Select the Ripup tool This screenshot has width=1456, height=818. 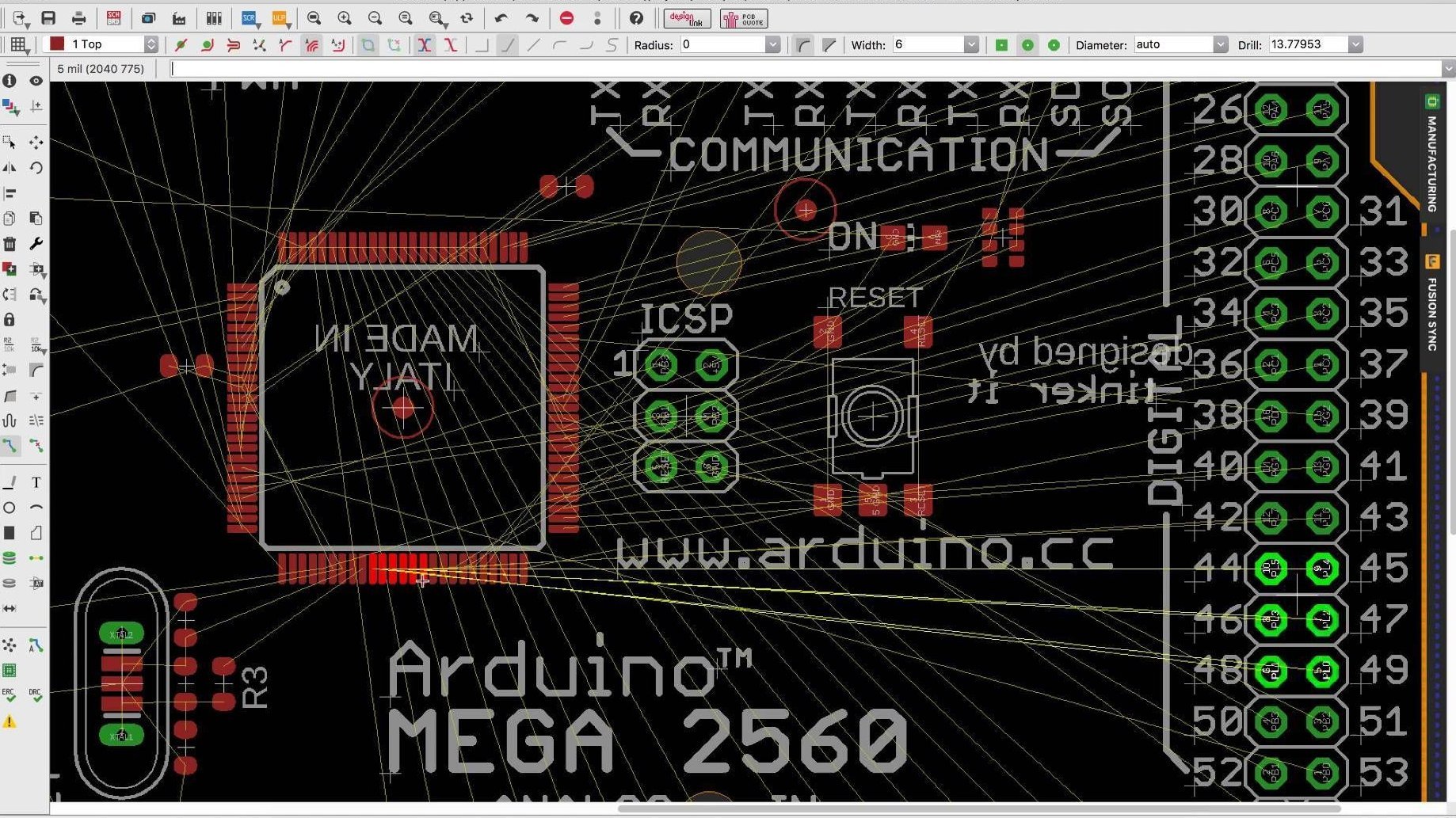pyautogui.click(x=36, y=446)
